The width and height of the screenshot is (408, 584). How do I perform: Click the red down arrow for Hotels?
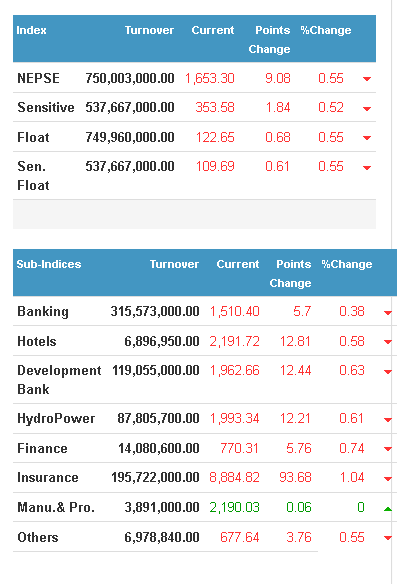point(388,342)
